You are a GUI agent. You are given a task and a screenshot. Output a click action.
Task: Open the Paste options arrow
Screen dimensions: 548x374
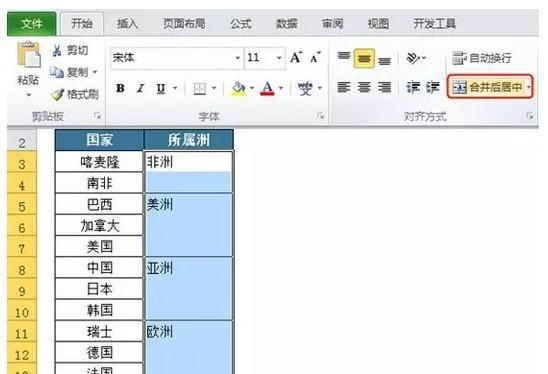coord(29,95)
